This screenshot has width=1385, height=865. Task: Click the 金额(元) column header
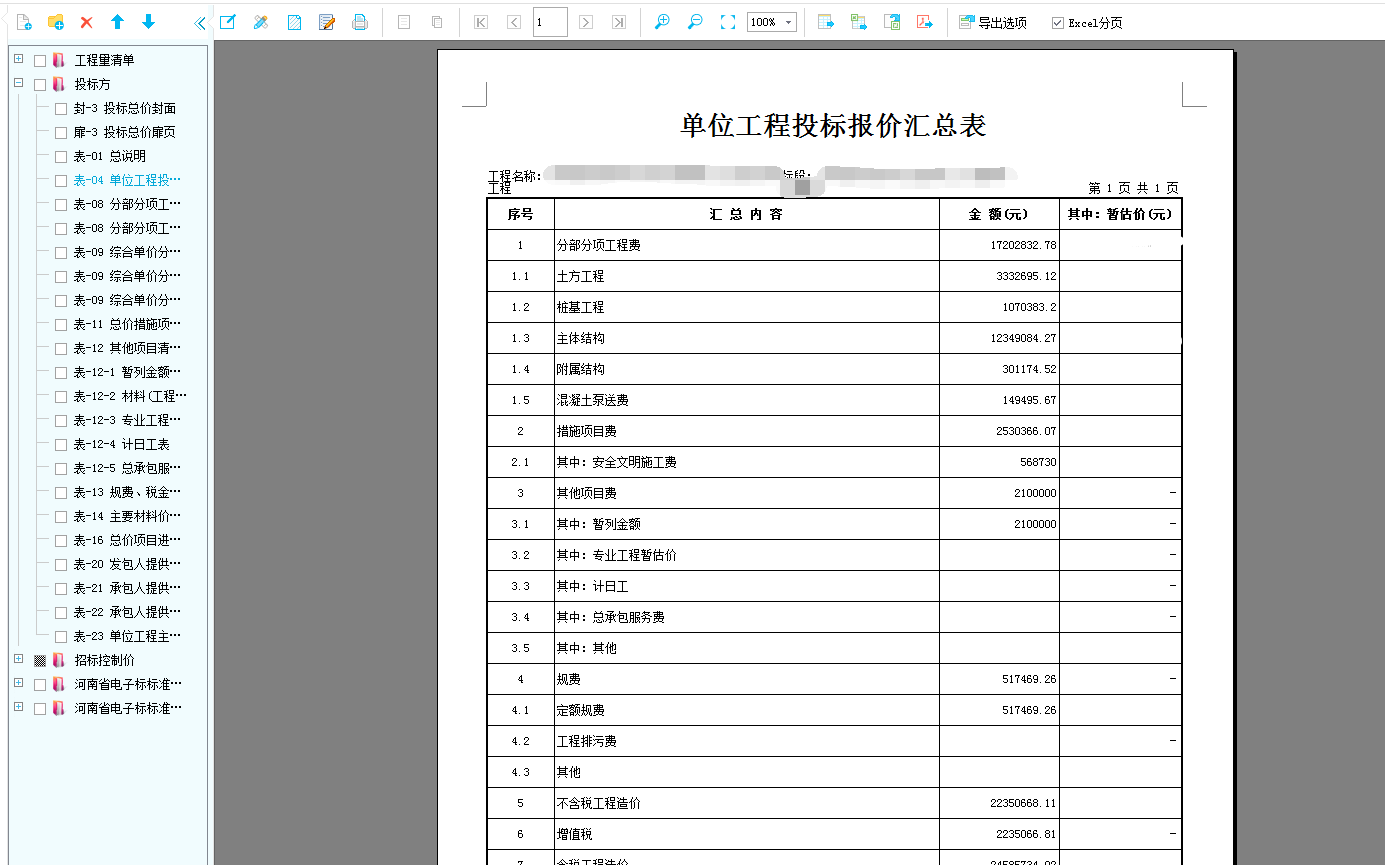[x=999, y=214]
